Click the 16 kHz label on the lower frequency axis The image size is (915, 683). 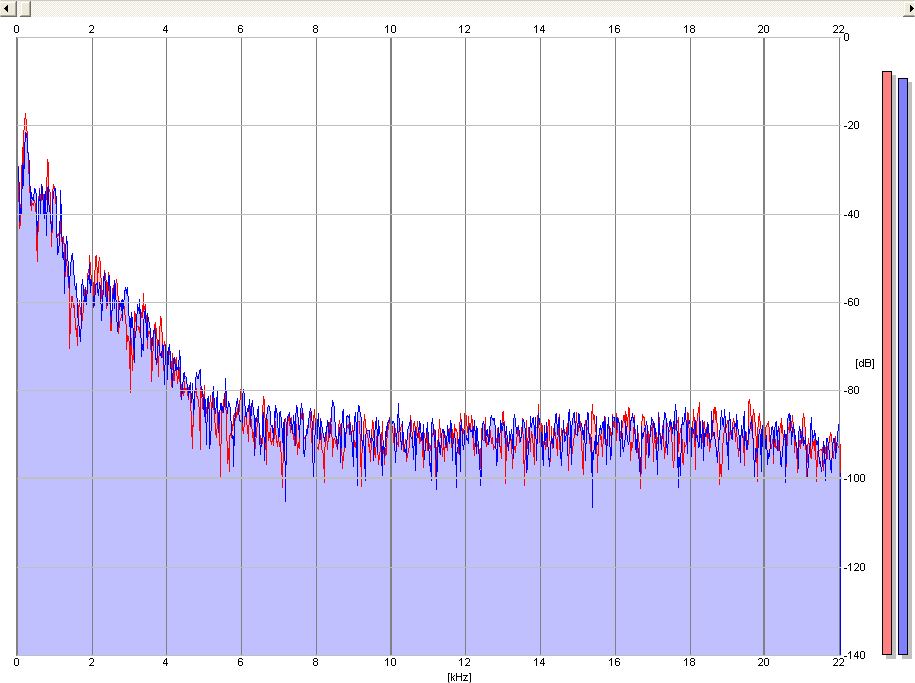[614, 663]
